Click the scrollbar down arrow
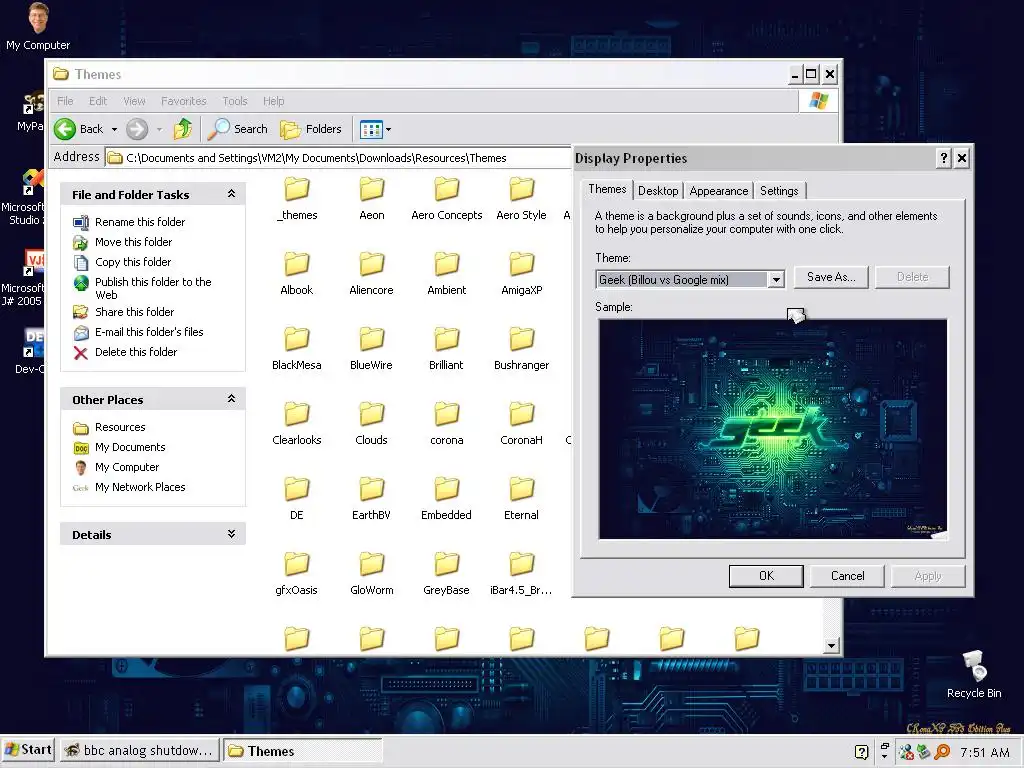This screenshot has height=768, width=1024. tap(831, 646)
